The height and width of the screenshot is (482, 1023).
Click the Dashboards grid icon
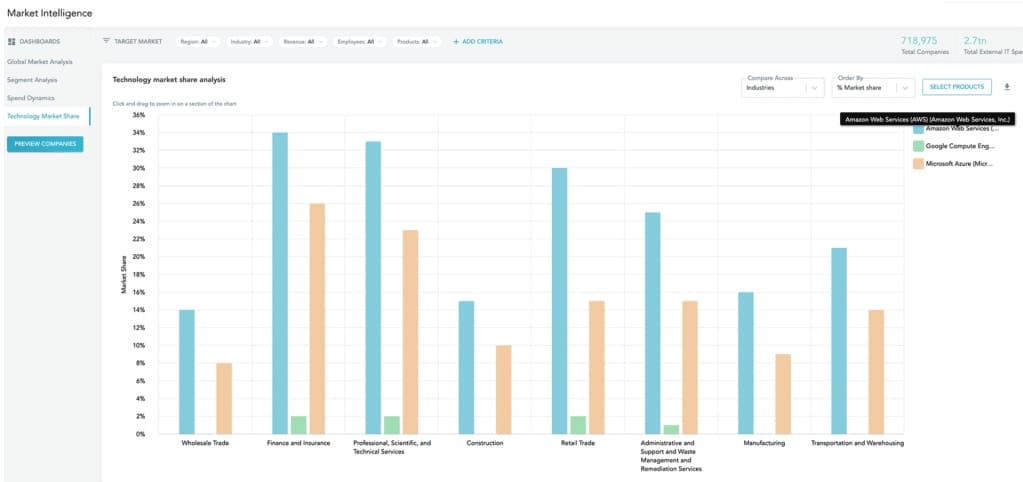[11, 41]
